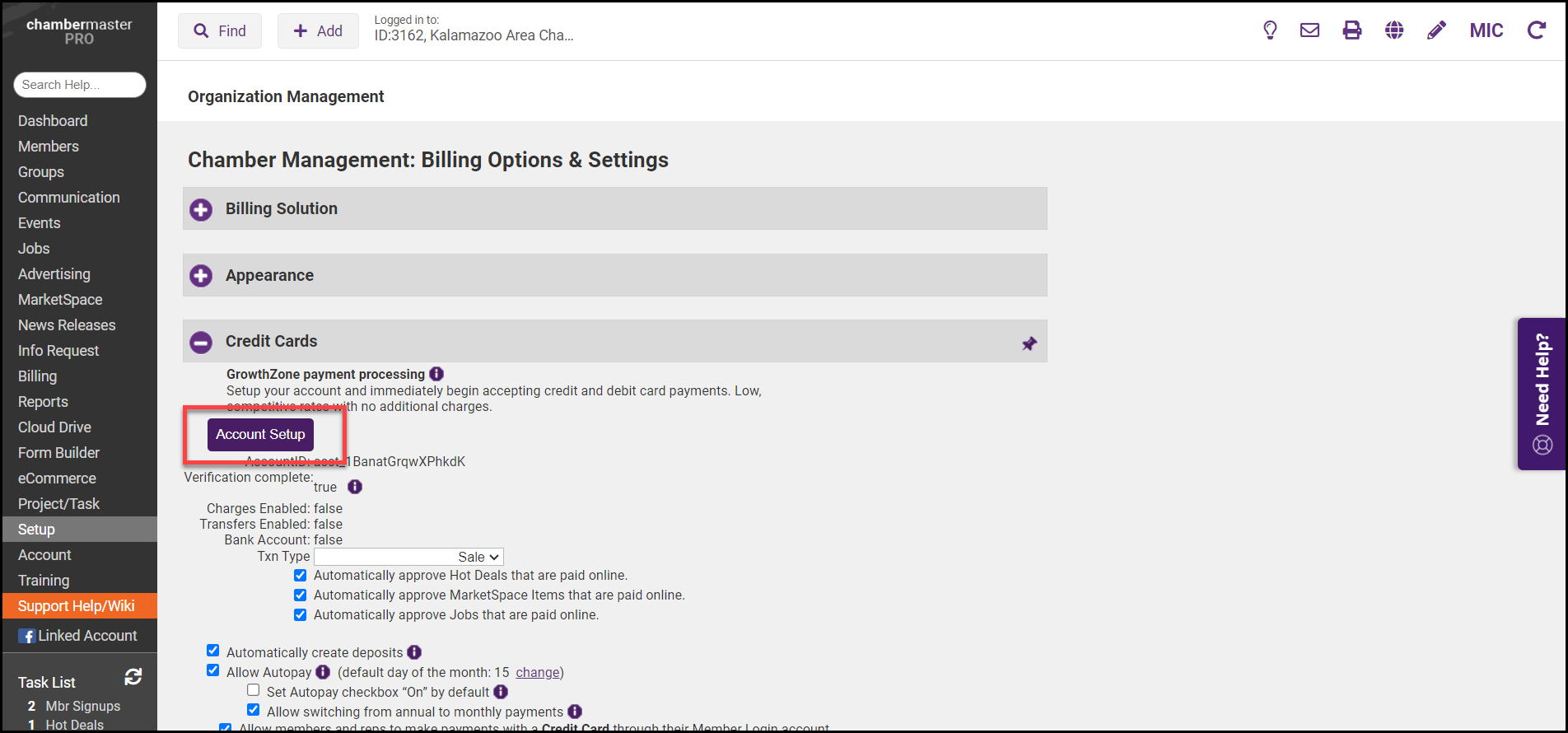Open Billing in the sidebar menu
1568x733 pixels.
point(38,376)
